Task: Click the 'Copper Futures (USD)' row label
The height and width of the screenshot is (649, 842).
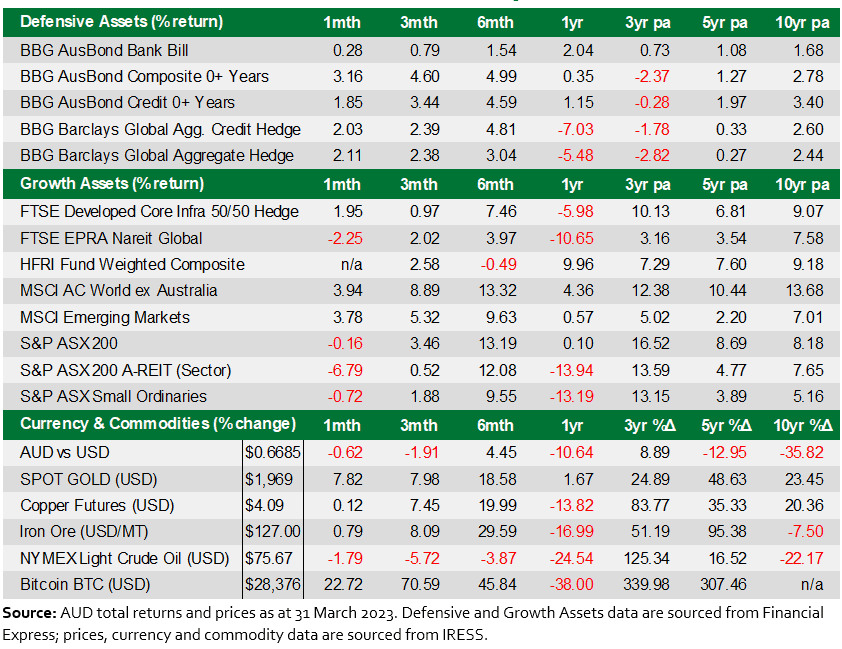Action: pyautogui.click(x=97, y=505)
